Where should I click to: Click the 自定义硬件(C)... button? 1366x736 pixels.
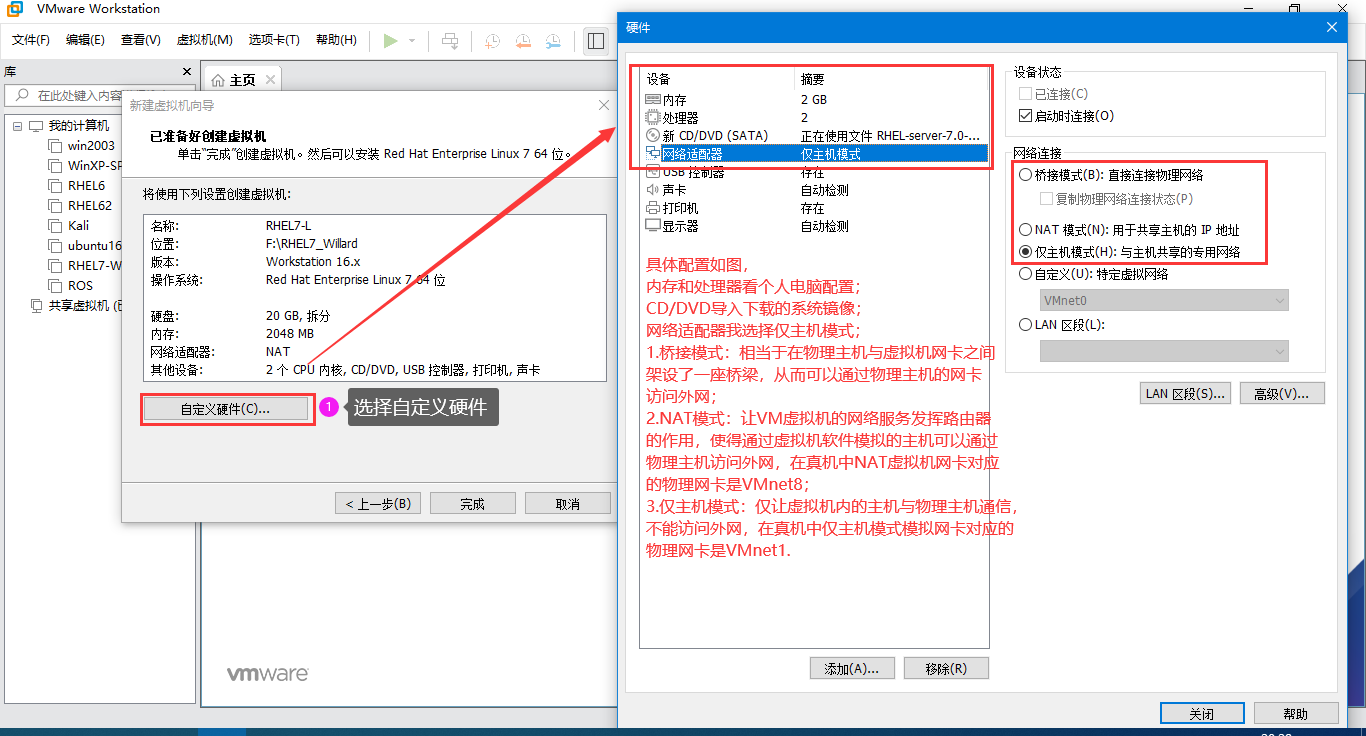click(225, 409)
